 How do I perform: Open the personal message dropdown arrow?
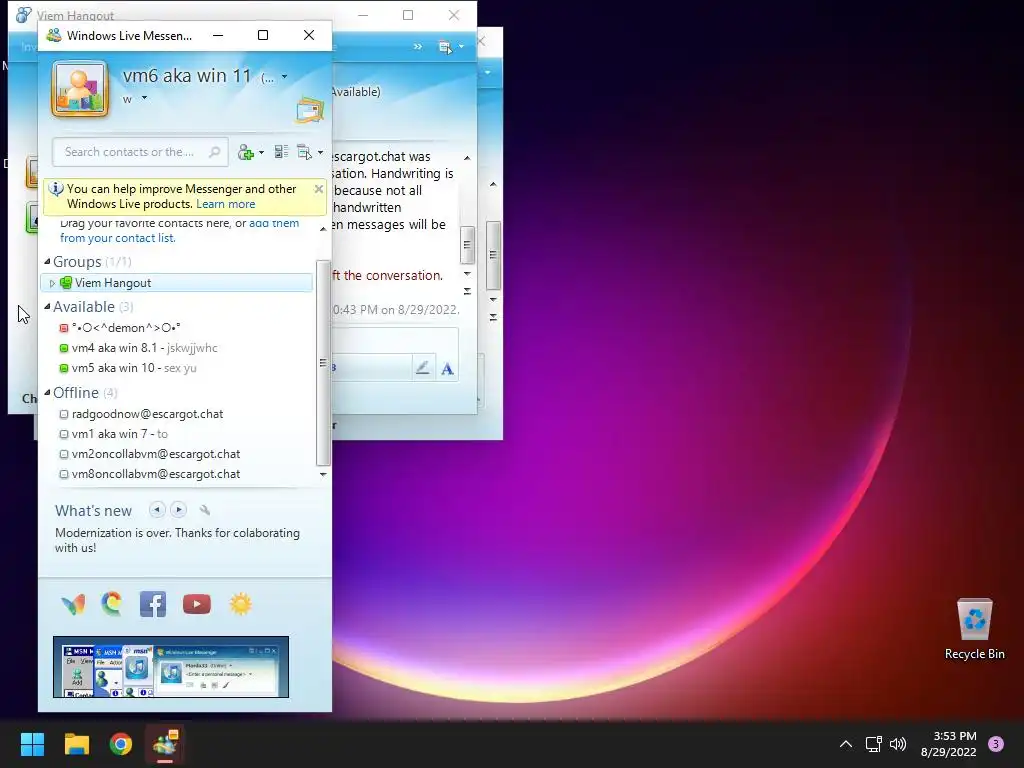[144, 99]
